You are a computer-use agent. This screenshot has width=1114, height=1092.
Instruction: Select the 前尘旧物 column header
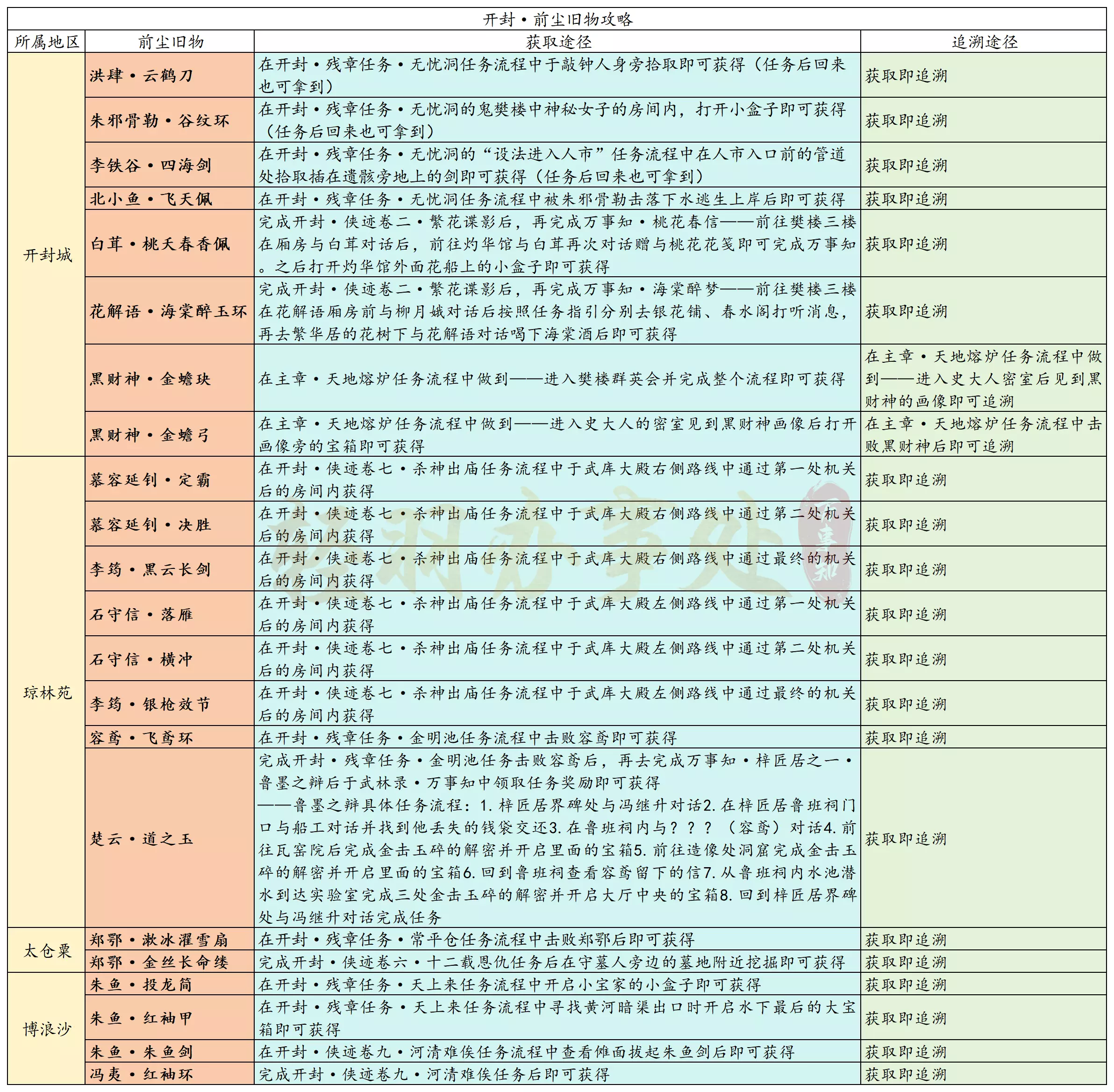pyautogui.click(x=170, y=42)
